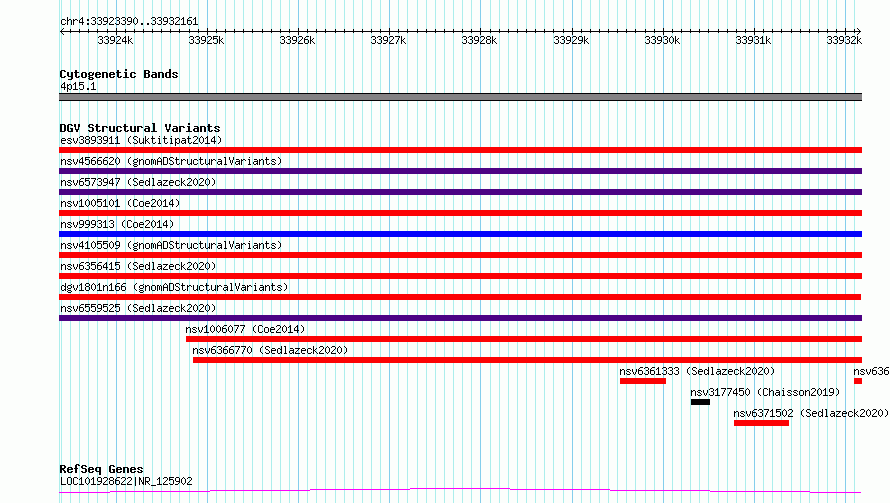Viewport: 890px width, 503px height.
Task: Open nsv6366770 (Sedlazeck2020) variant label
Action: pos(270,350)
